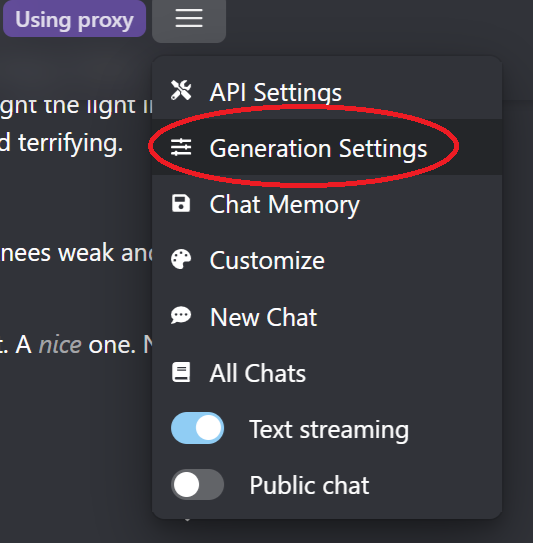This screenshot has width=533, height=543.
Task: Open the hamburger menu button
Action: 189,19
